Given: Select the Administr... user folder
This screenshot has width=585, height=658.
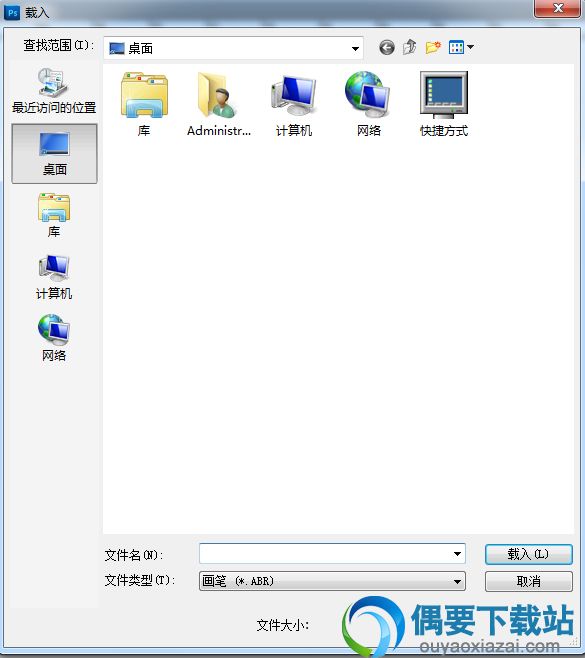Looking at the screenshot, I should [219, 104].
